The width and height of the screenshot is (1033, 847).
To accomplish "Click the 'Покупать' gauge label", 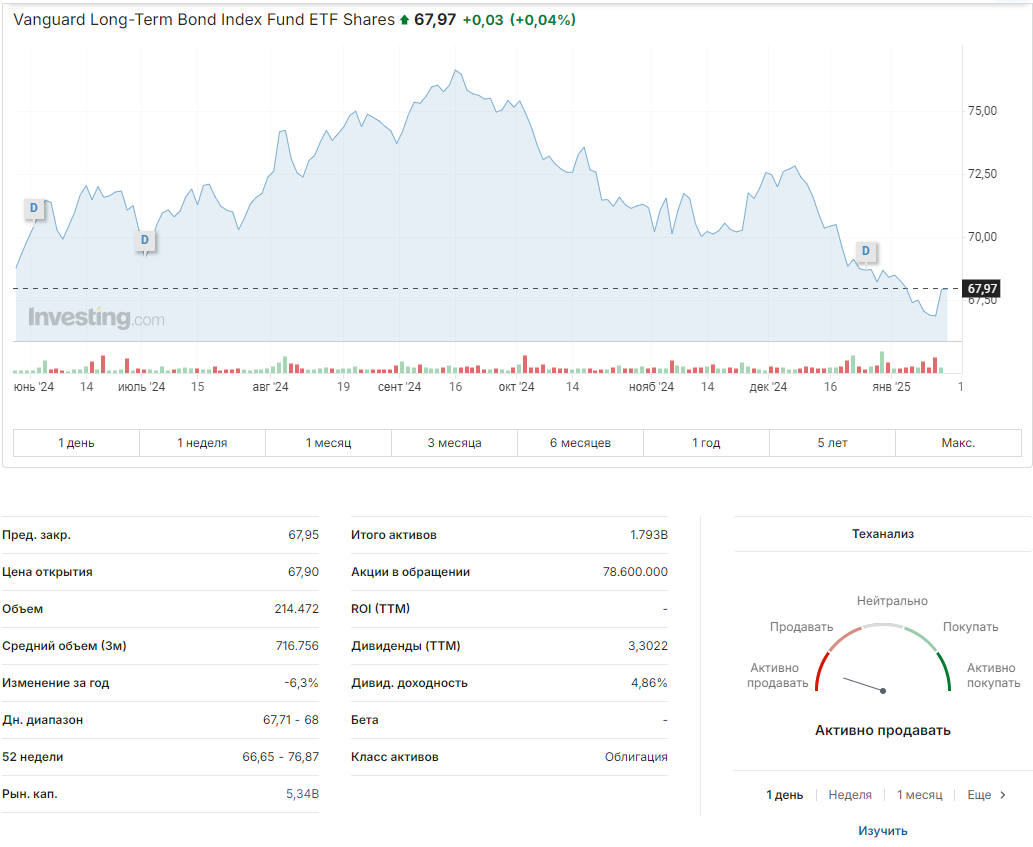I will pos(970,627).
